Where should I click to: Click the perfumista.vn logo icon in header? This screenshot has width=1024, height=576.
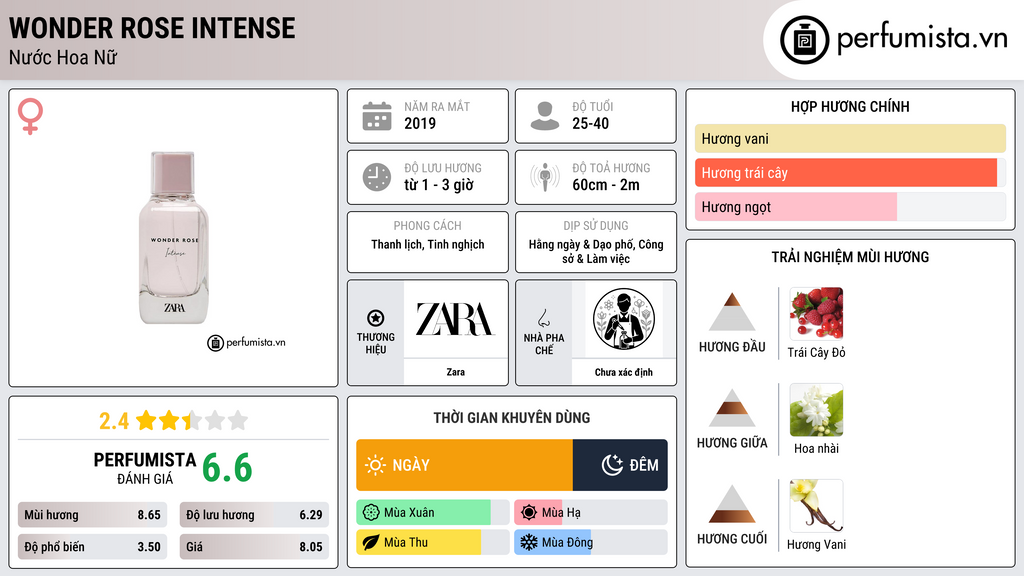804,40
